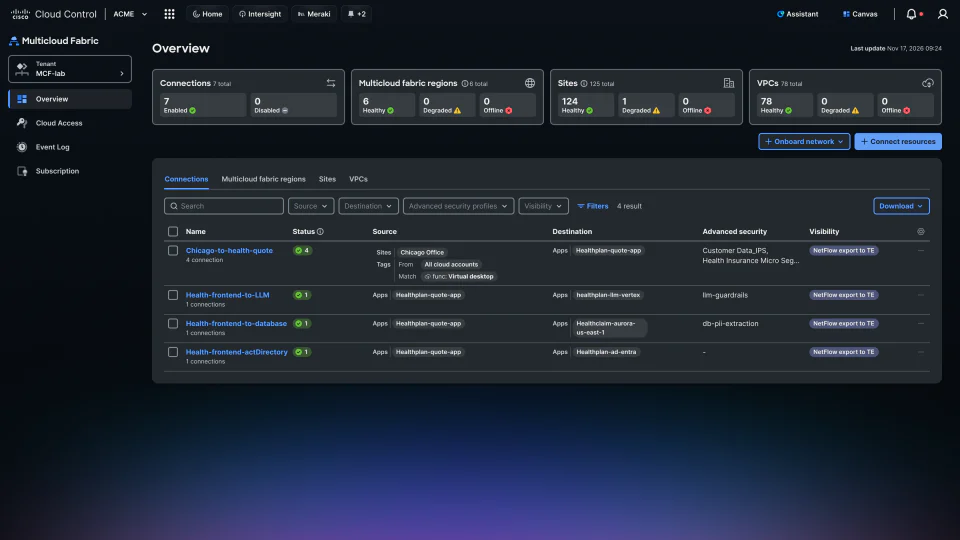
Task: Open Subscription in the sidebar
Action: 70,171
